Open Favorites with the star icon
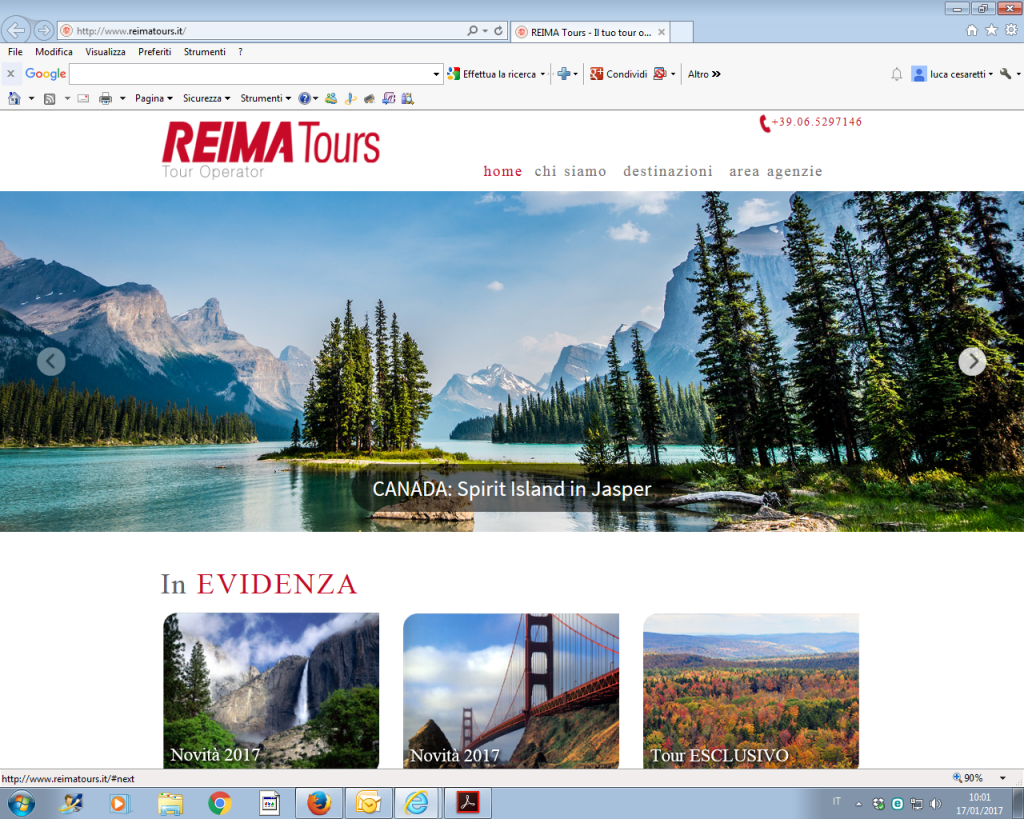1024x819 pixels. click(x=991, y=30)
